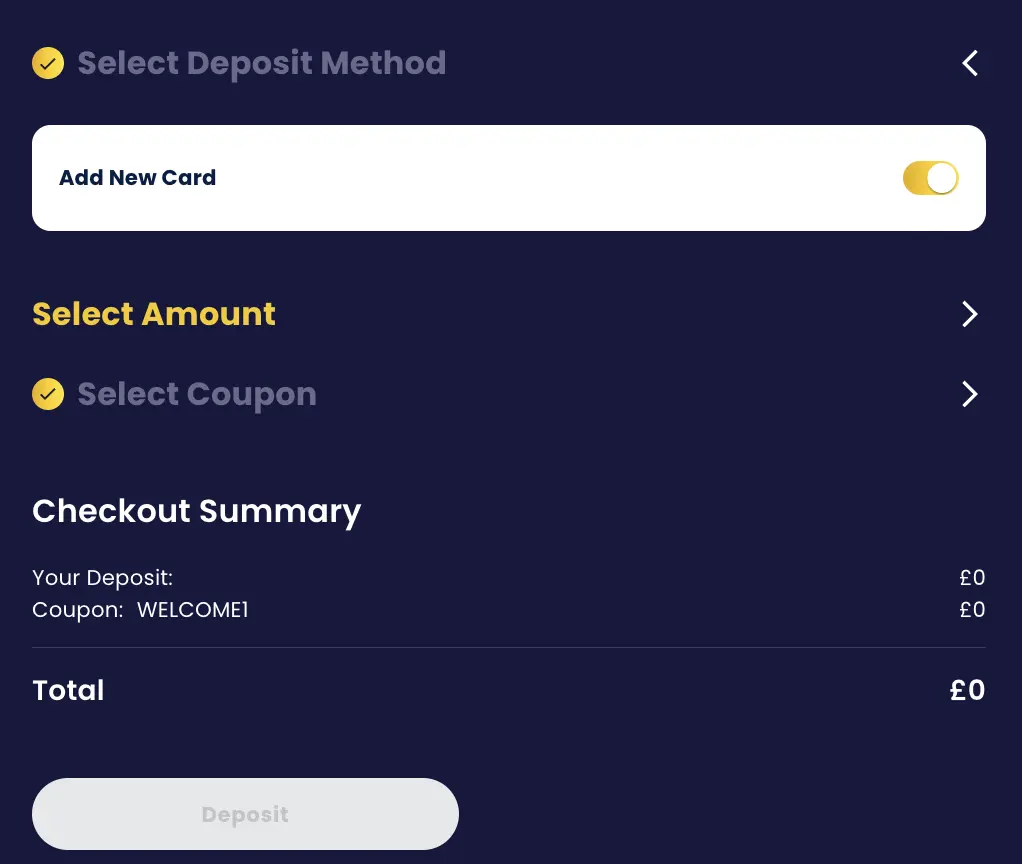Click the Add New Card label
The image size is (1022, 864).
point(138,178)
